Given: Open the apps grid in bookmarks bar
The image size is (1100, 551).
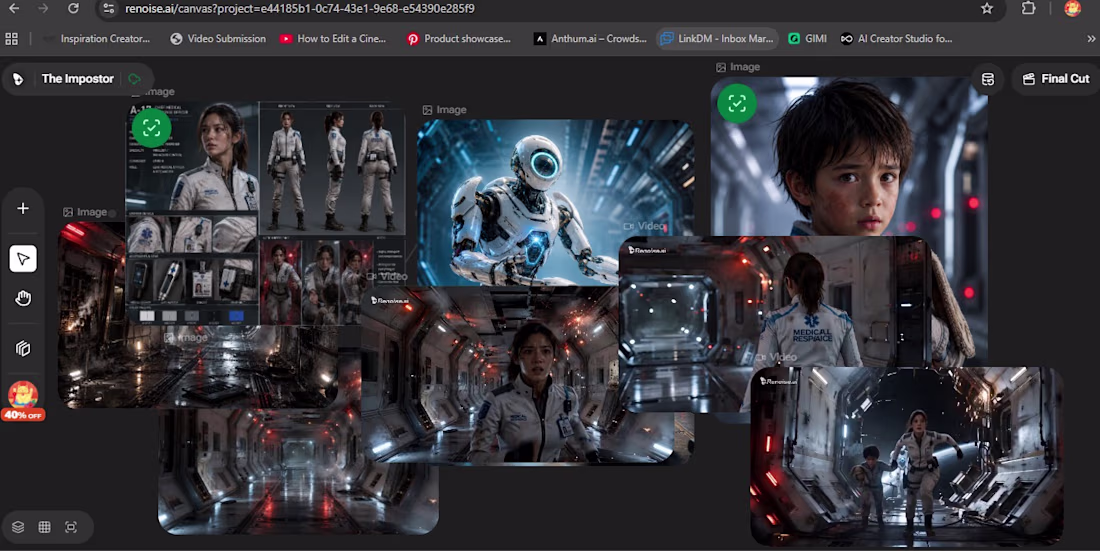Looking at the screenshot, I should (12, 39).
